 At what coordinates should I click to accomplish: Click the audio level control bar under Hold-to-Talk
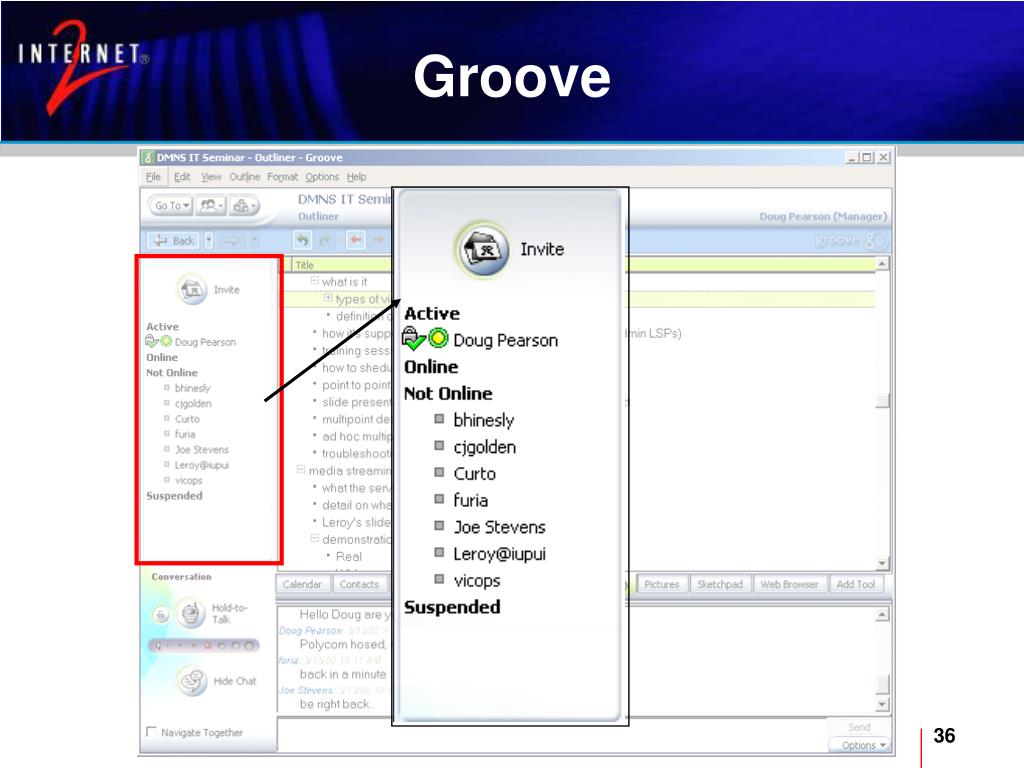tap(203, 646)
